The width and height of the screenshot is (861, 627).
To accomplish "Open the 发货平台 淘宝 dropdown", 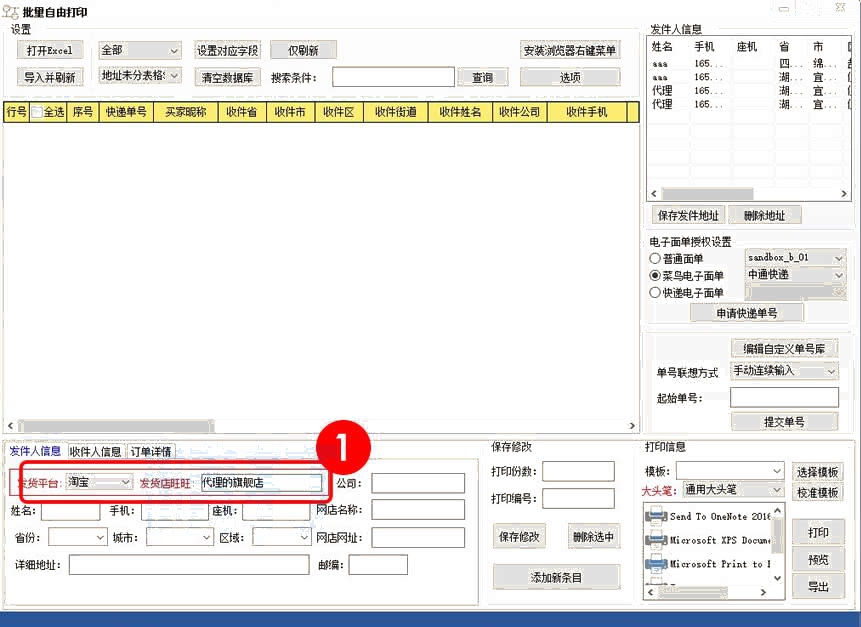I will (99, 482).
